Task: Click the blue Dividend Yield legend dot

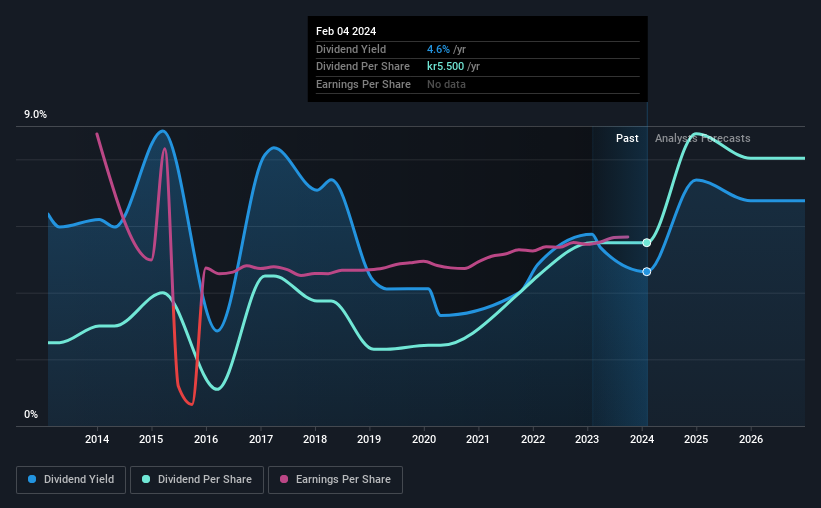Action: 32,479
